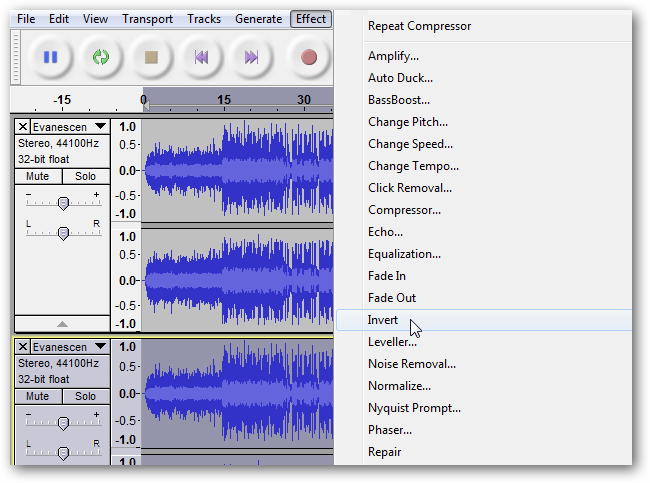The width and height of the screenshot is (650, 483).
Task: Select the Noise Removal... effect
Action: [x=484, y=364]
